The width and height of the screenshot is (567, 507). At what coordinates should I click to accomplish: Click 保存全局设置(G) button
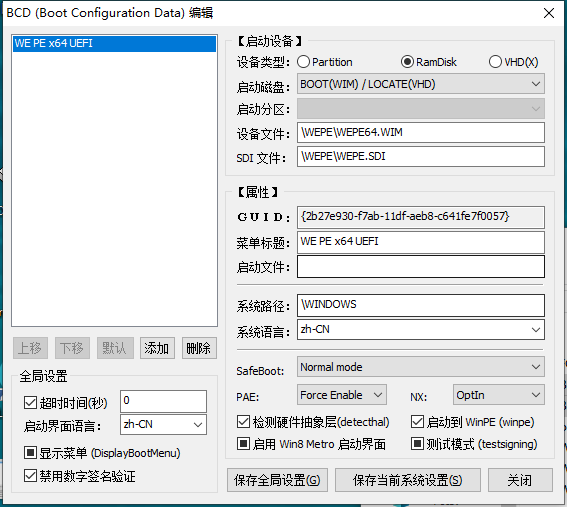(x=277, y=480)
